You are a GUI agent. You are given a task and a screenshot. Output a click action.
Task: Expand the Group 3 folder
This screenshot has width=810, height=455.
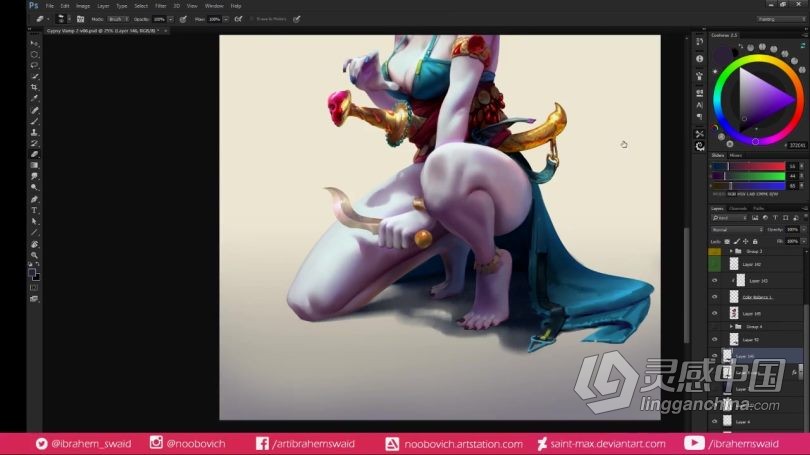[x=731, y=251]
